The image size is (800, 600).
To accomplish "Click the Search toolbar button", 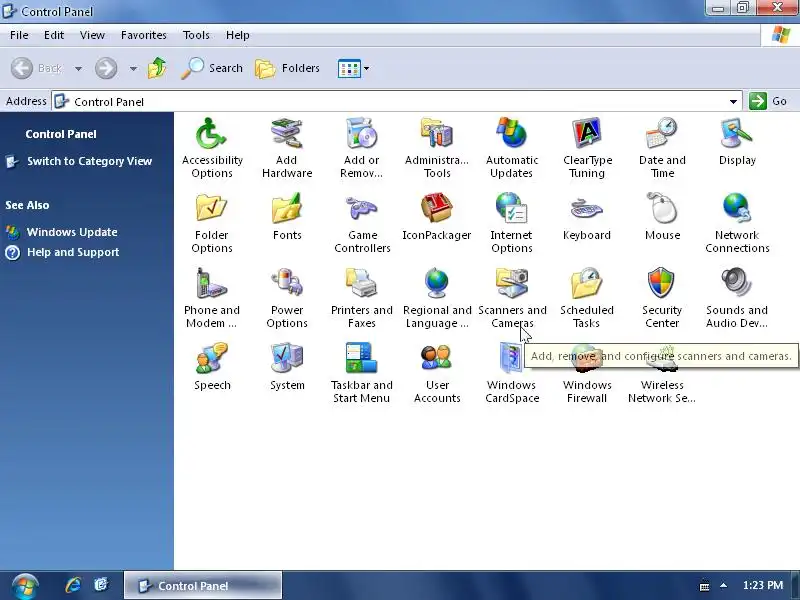I will click(212, 68).
